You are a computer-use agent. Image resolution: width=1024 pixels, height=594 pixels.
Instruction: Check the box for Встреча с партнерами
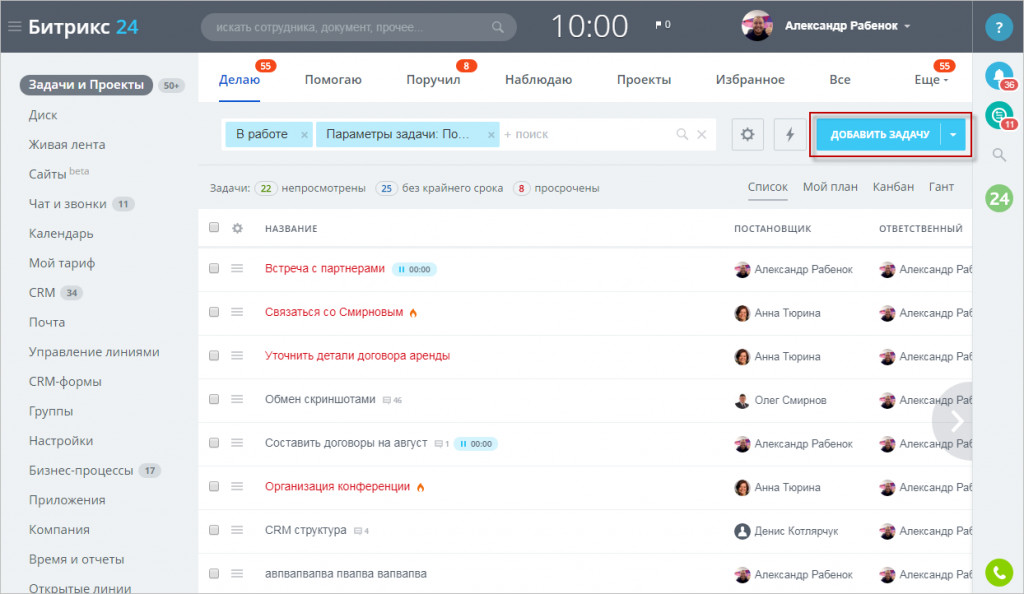[x=214, y=268]
